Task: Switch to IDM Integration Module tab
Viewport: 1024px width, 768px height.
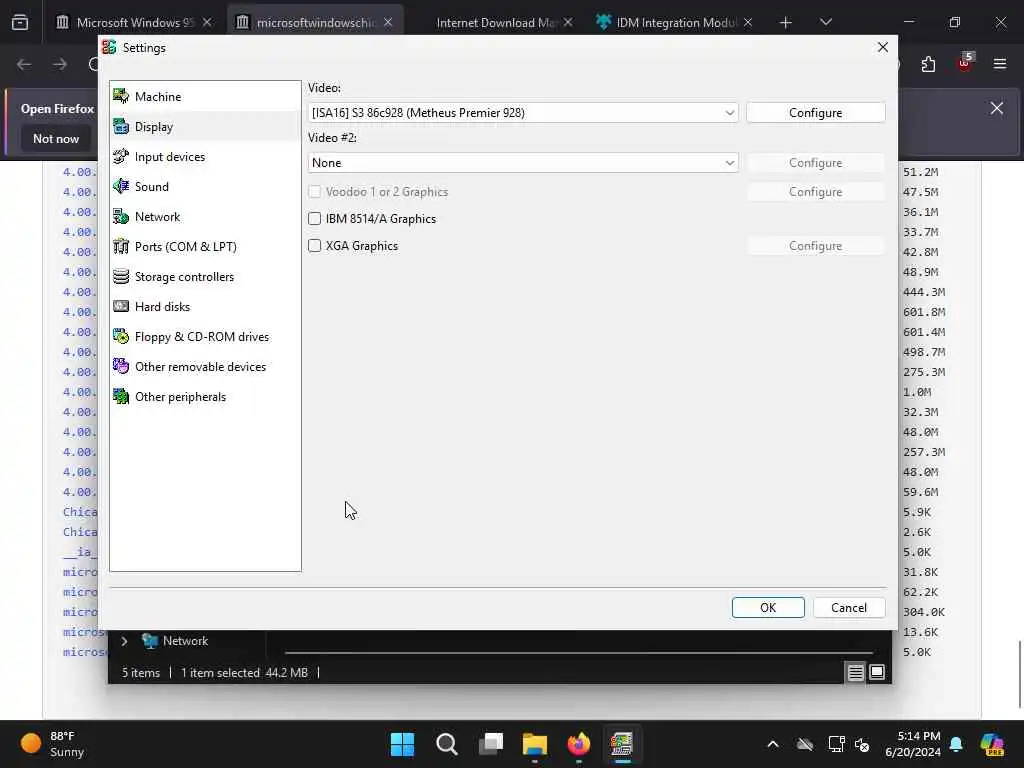Action: click(x=675, y=22)
